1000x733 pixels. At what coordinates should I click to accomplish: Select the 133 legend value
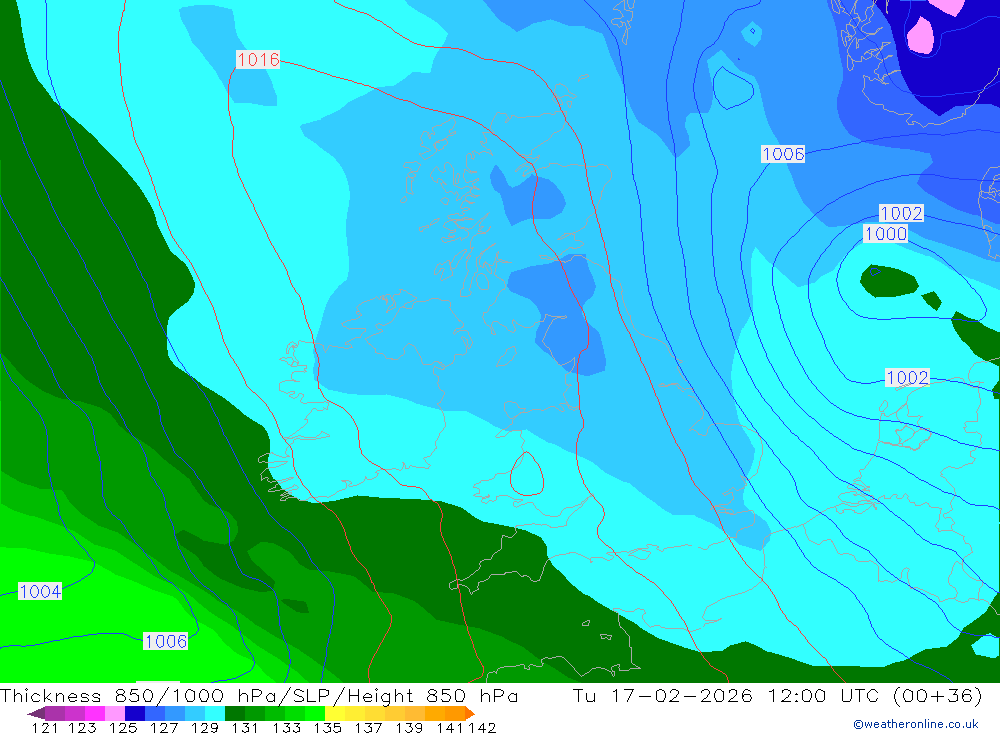(286, 727)
